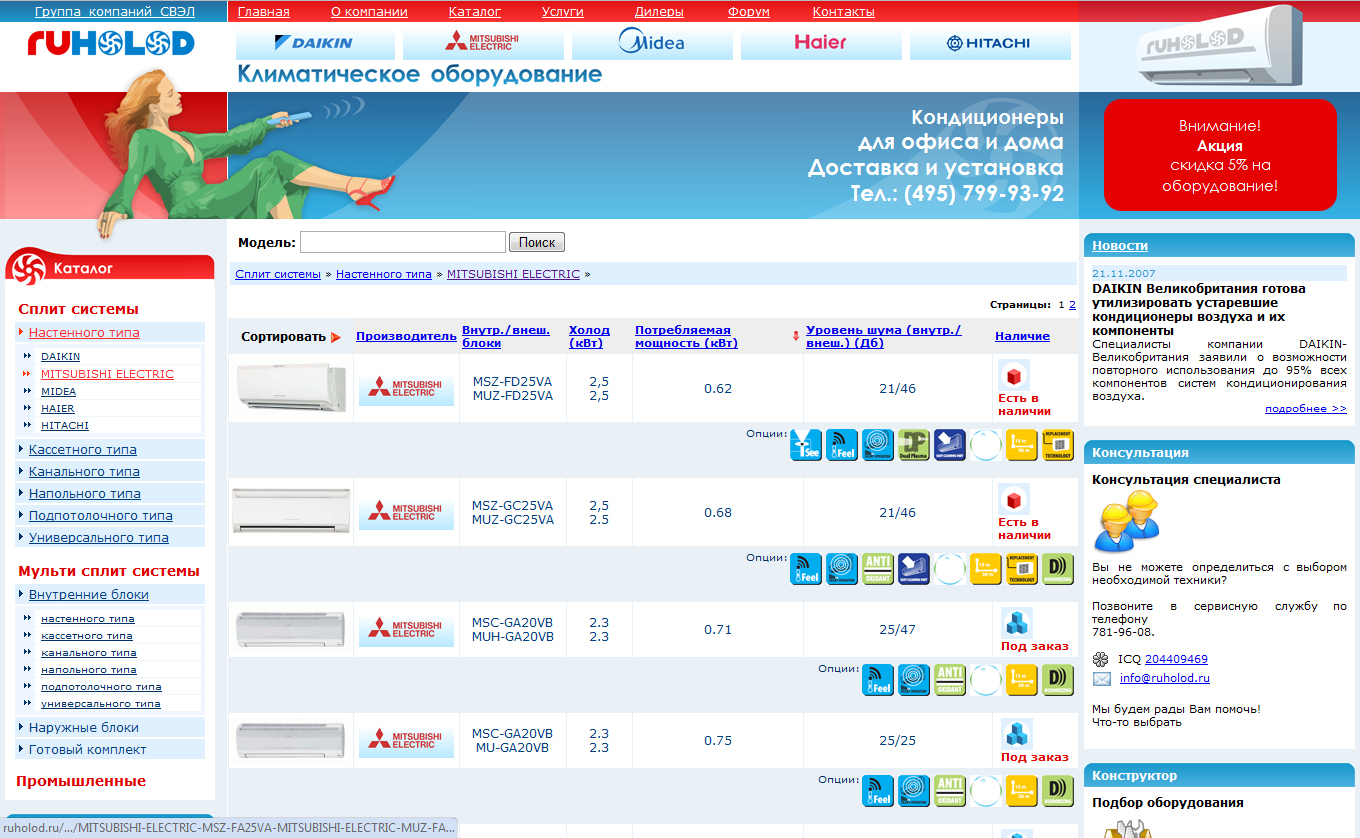Expand Универсального типа in the catalog sidebar
This screenshot has height=838, width=1360.
tap(99, 538)
